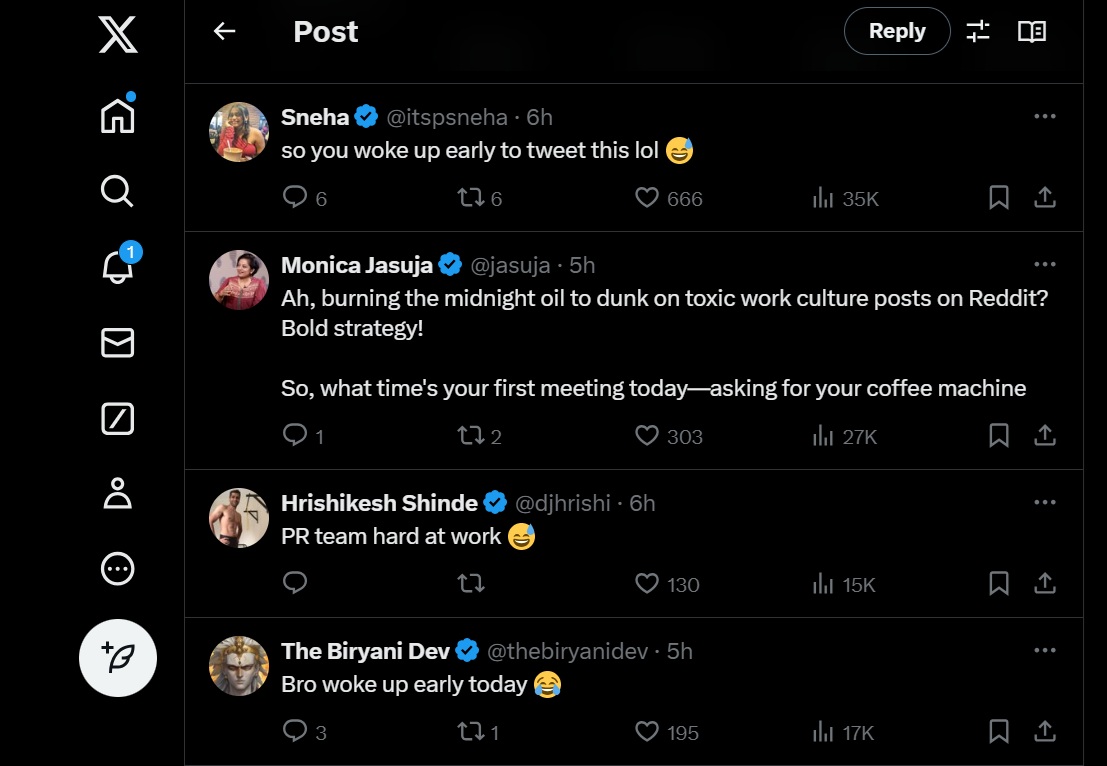Open more options on Hrishikesh Shinde's reply
This screenshot has width=1107, height=766.
(1045, 503)
